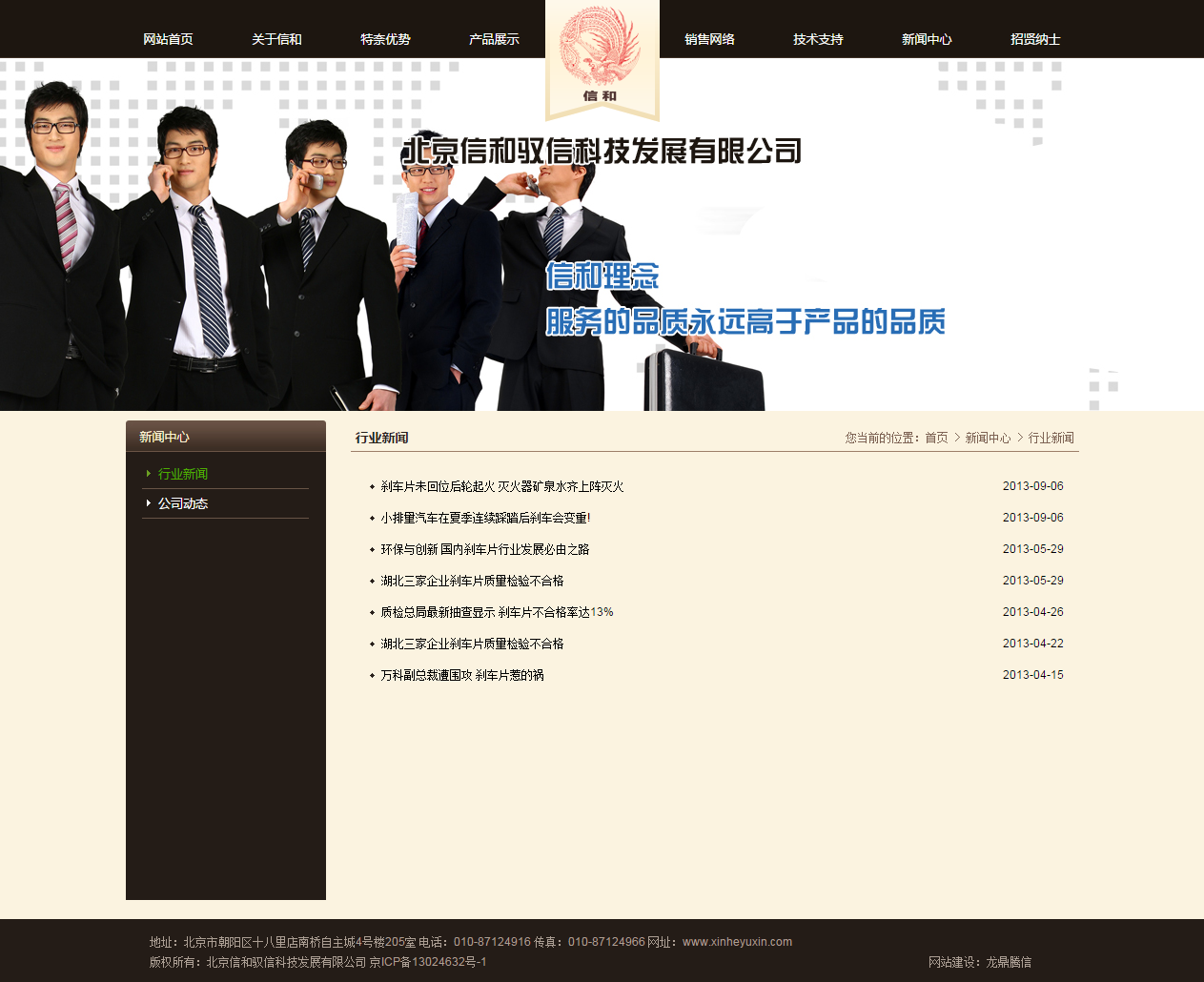1204x982 pixels.
Task: Go to 招贤纳士 page
Action: 1035,39
